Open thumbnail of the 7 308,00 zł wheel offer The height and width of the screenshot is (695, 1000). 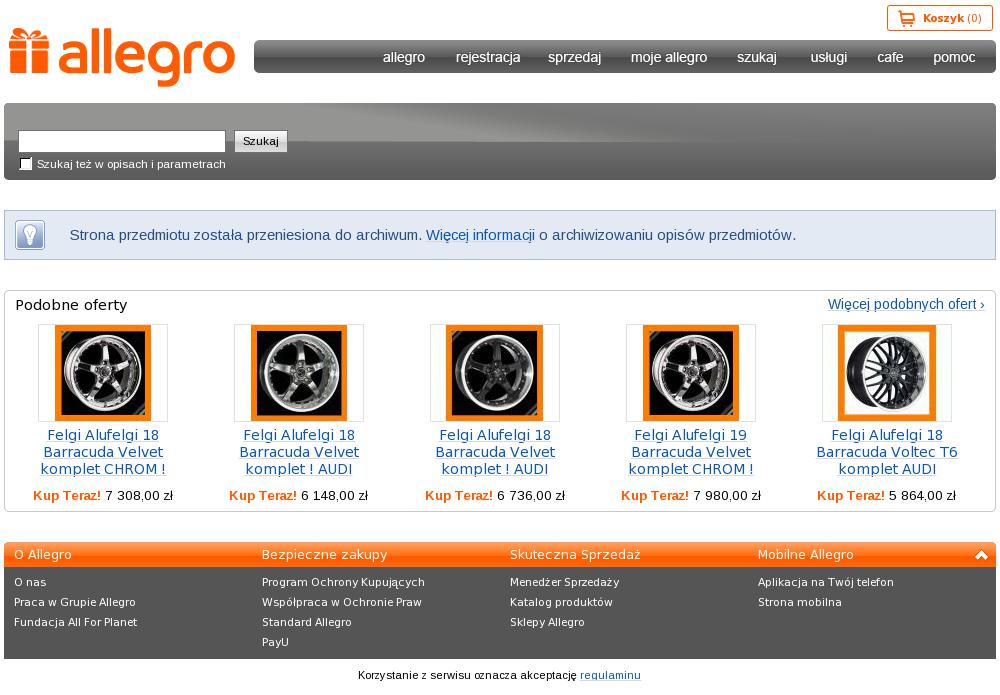pos(103,373)
